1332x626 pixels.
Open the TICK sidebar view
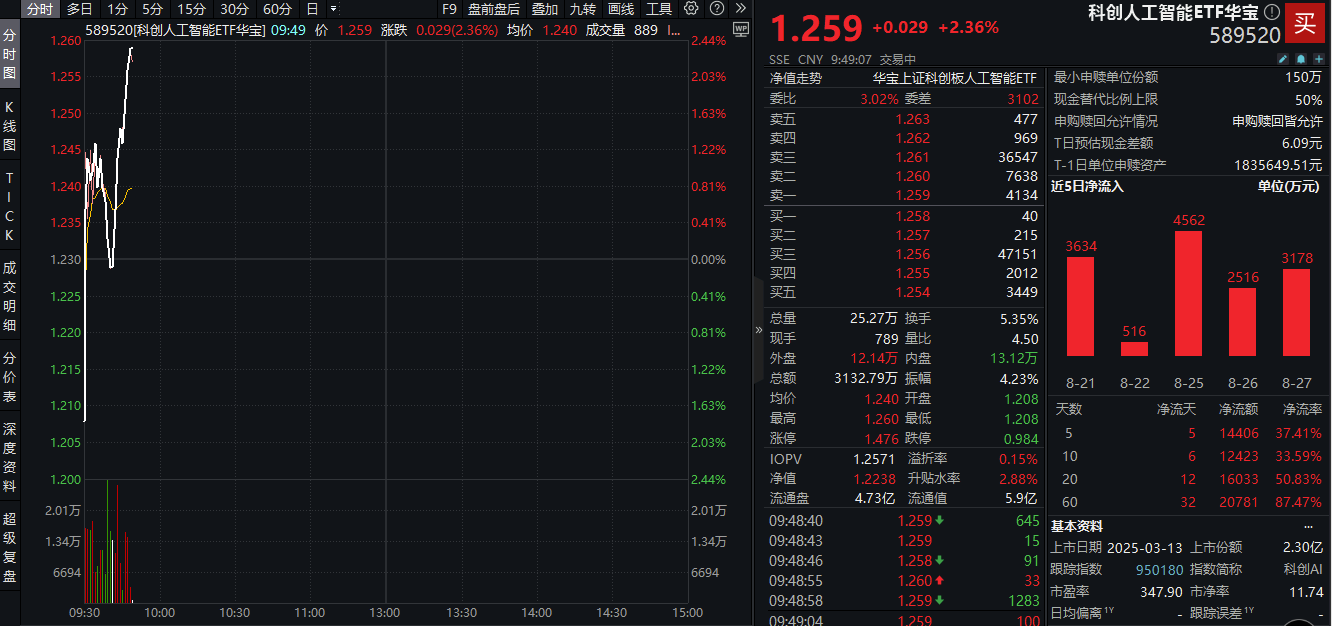pyautogui.click(x=9, y=206)
